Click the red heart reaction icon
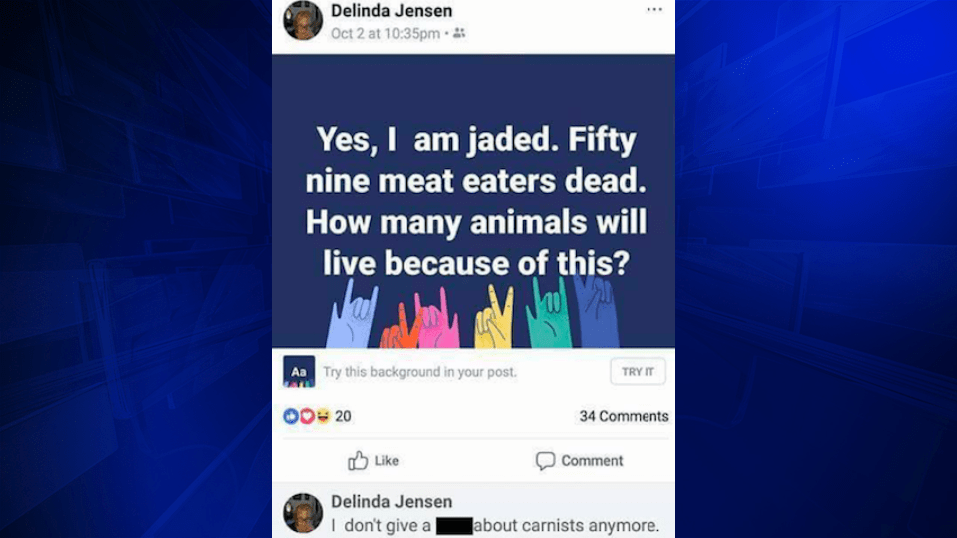 307,416
